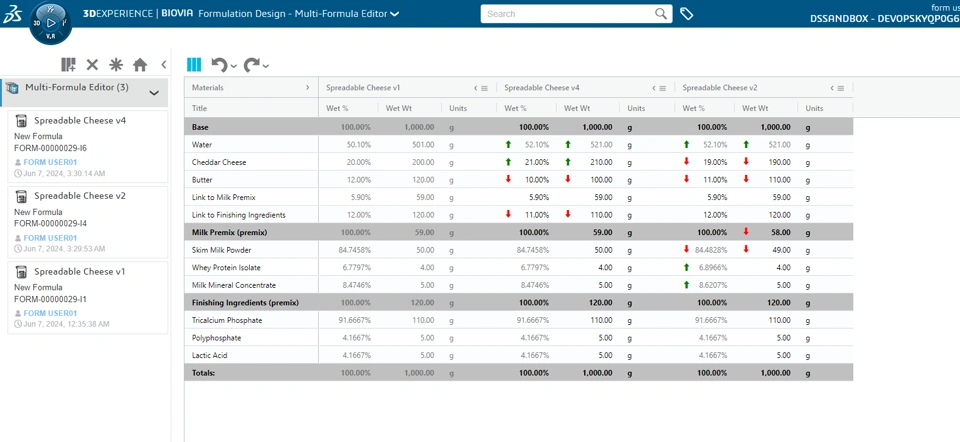Image resolution: width=960 pixels, height=442 pixels.
Task: Click Spreadable Cheese v4 column header
Action: tap(542, 88)
